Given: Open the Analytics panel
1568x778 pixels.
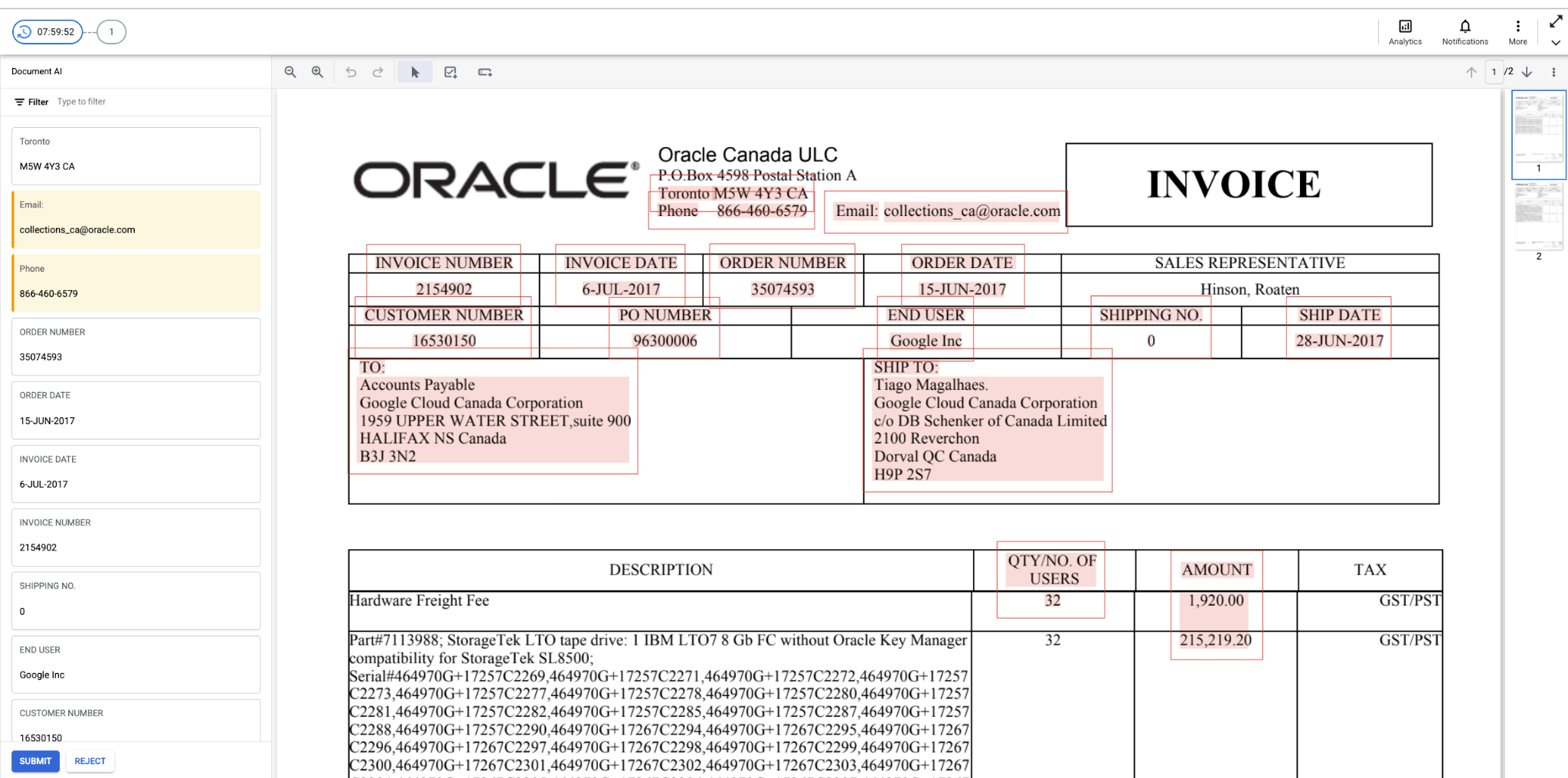Looking at the screenshot, I should pyautogui.click(x=1405, y=32).
